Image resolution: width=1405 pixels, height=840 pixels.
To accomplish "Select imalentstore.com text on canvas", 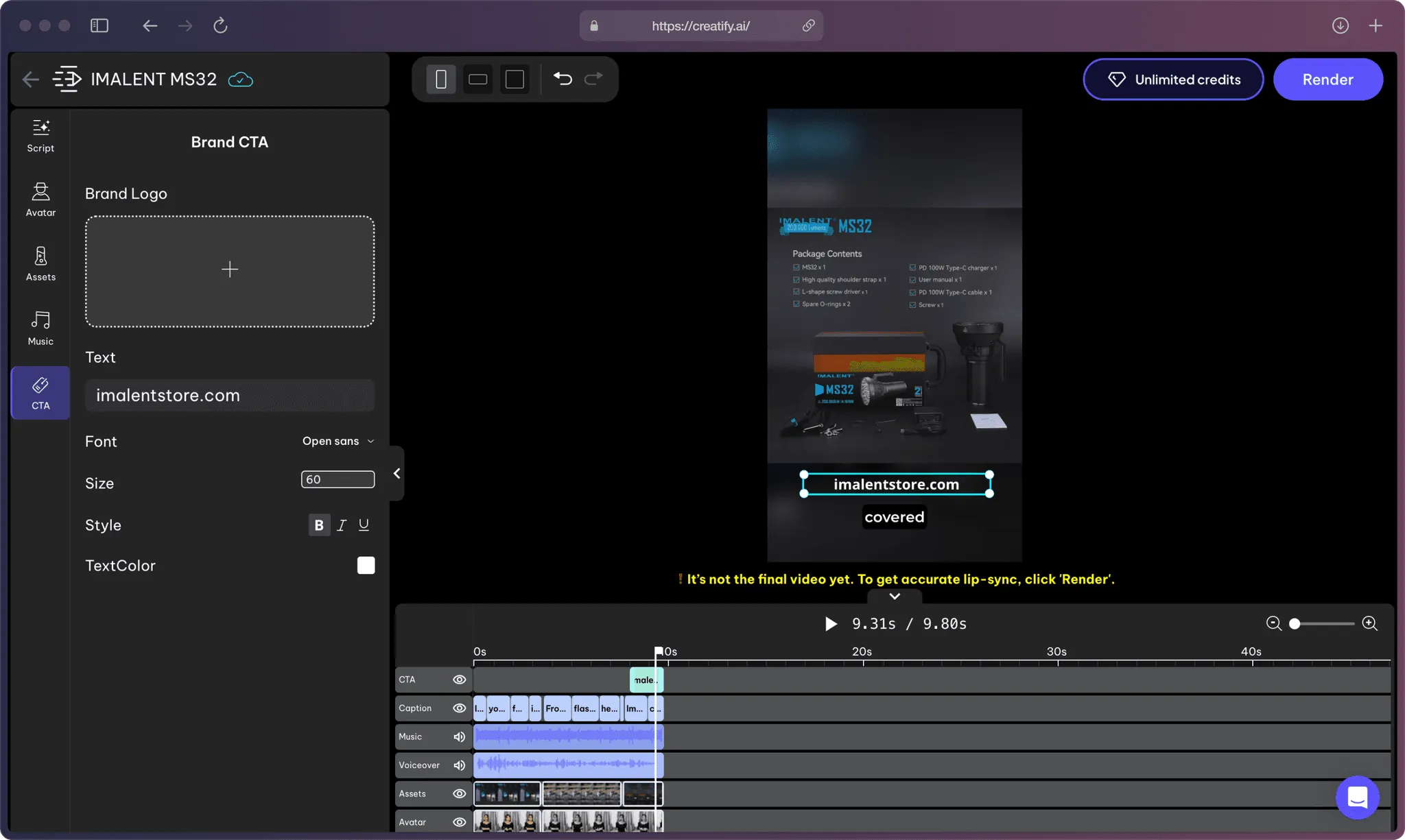I will (x=896, y=484).
